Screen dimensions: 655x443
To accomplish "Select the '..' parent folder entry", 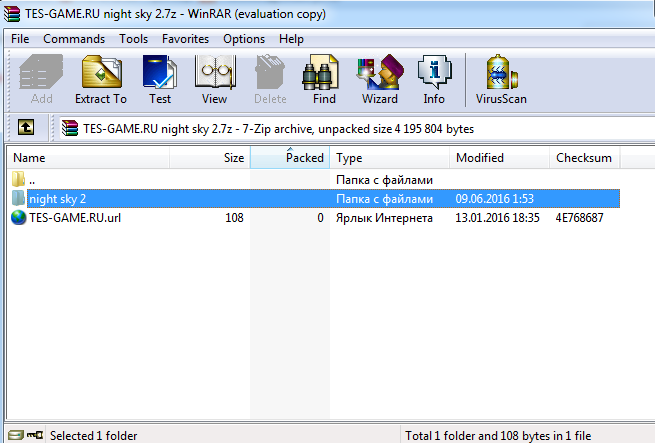I will [32, 180].
